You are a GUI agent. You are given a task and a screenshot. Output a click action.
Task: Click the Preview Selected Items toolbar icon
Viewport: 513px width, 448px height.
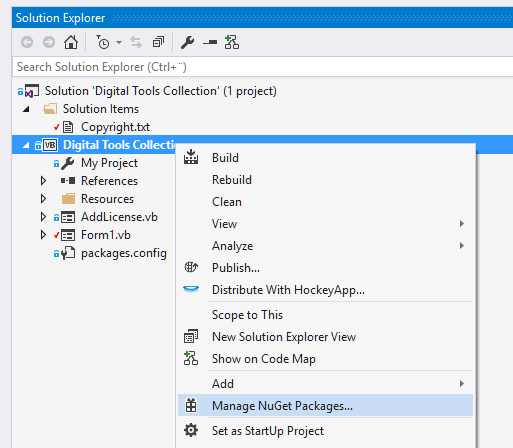(210, 42)
